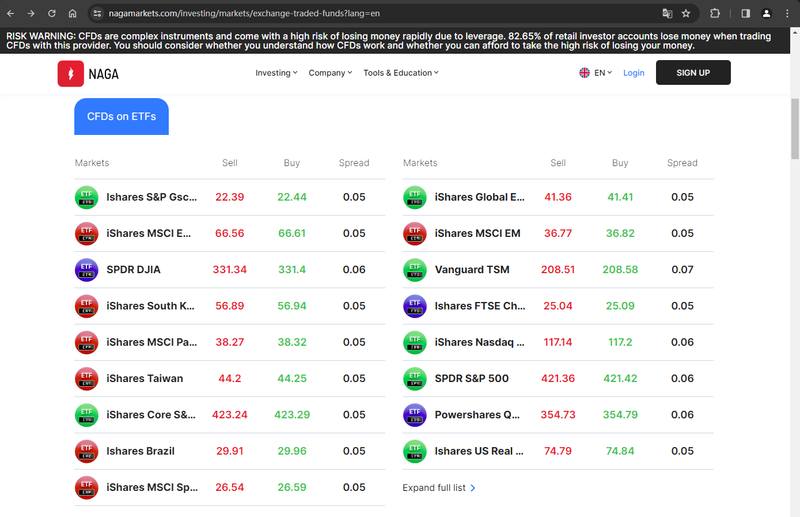Open iShares Nasdaq ... market name
Image resolution: width=800 pixels, height=517 pixels.
tap(480, 342)
